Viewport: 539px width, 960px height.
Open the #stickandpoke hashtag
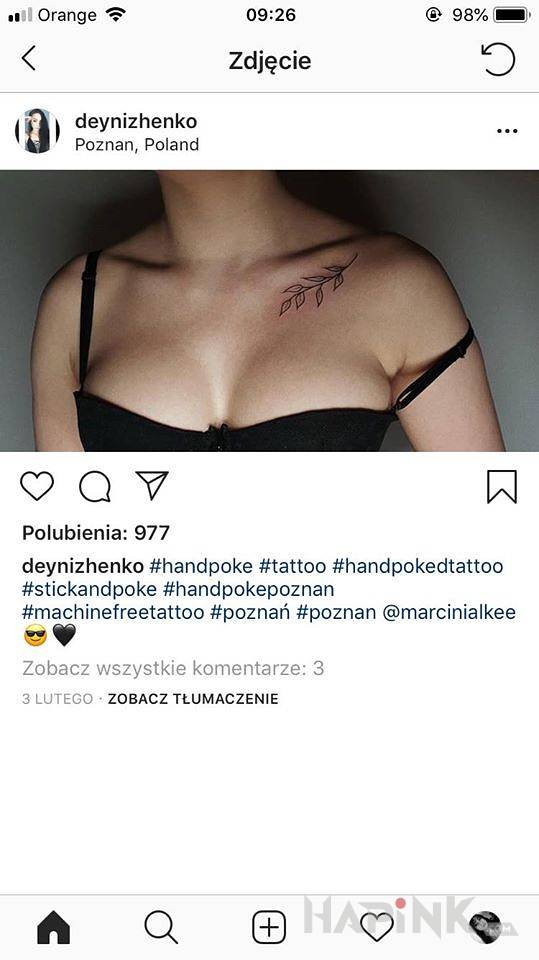click(89, 590)
